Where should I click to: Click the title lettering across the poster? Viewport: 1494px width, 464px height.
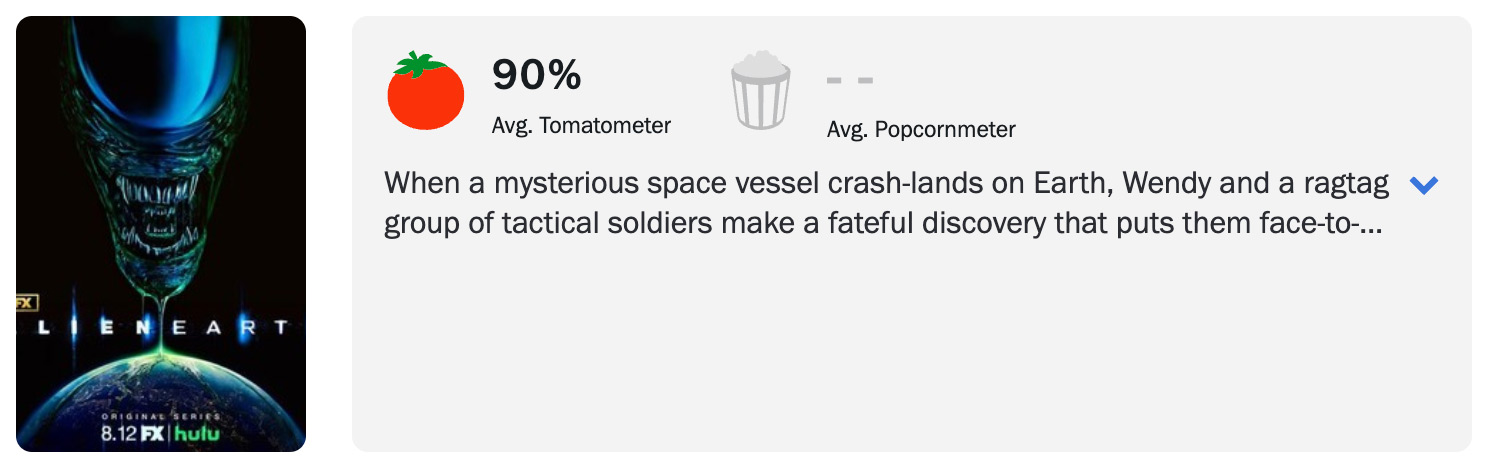(155, 327)
